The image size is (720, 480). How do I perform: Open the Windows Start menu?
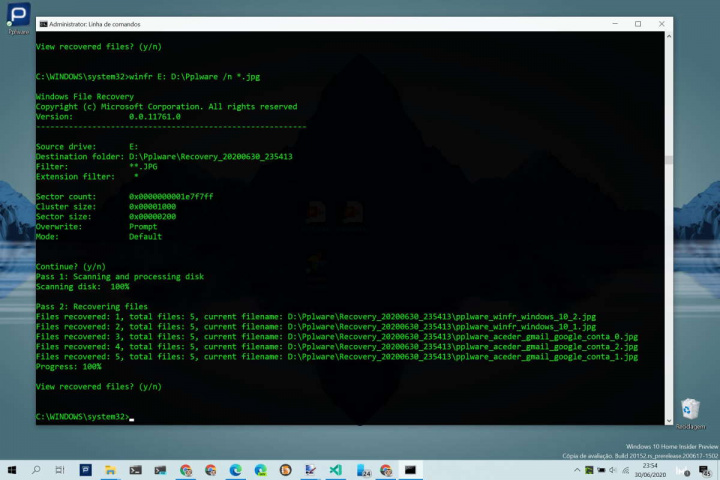pyautogui.click(x=11, y=469)
